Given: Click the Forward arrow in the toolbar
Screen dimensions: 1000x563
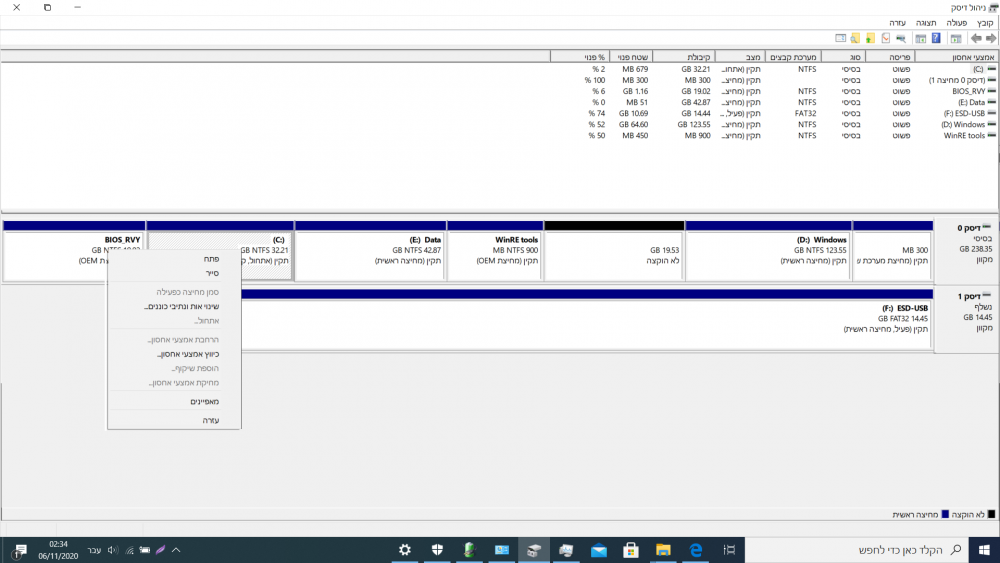Looking at the screenshot, I should tap(991, 38).
